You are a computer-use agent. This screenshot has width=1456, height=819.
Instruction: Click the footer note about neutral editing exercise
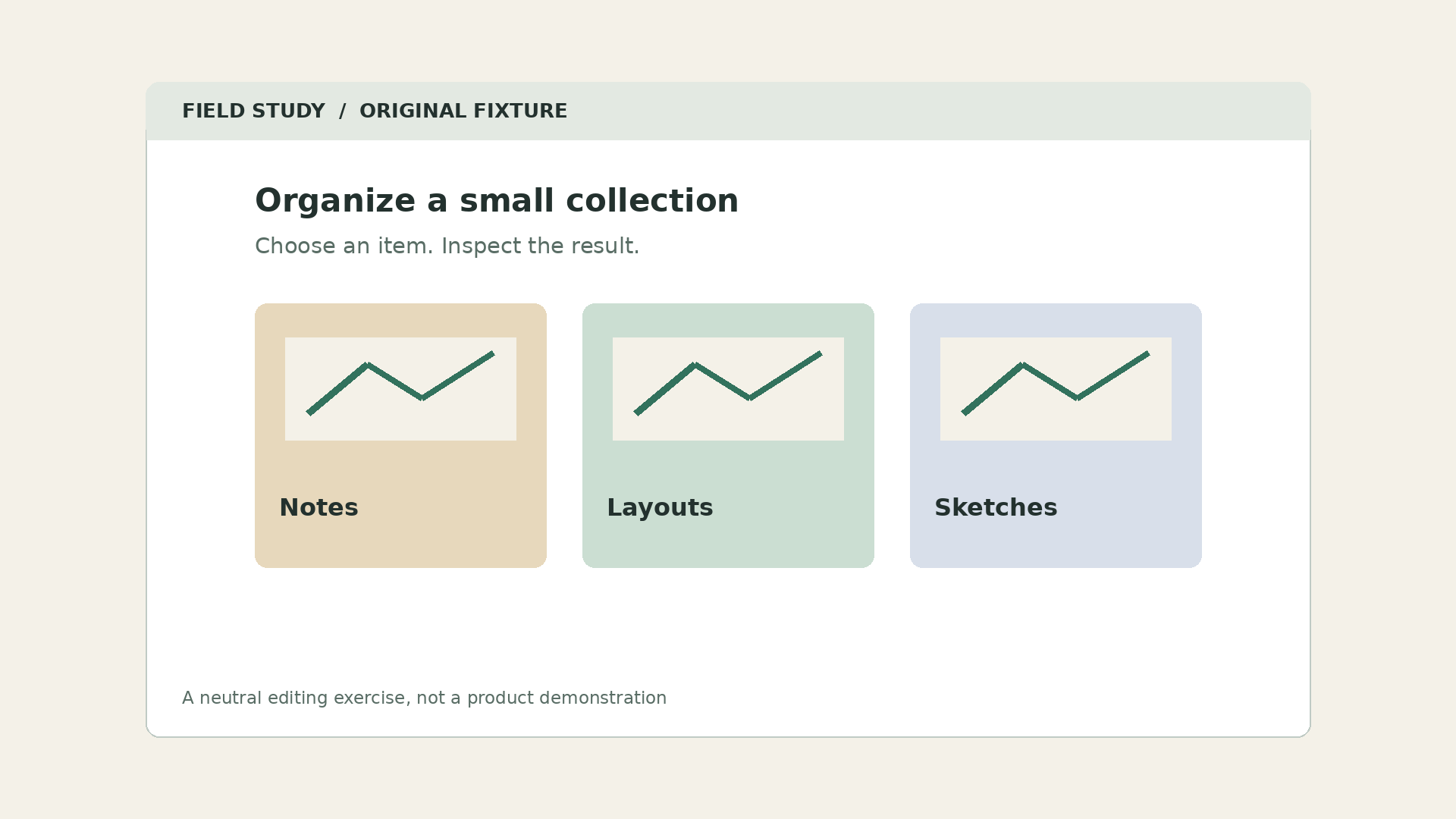point(424,698)
